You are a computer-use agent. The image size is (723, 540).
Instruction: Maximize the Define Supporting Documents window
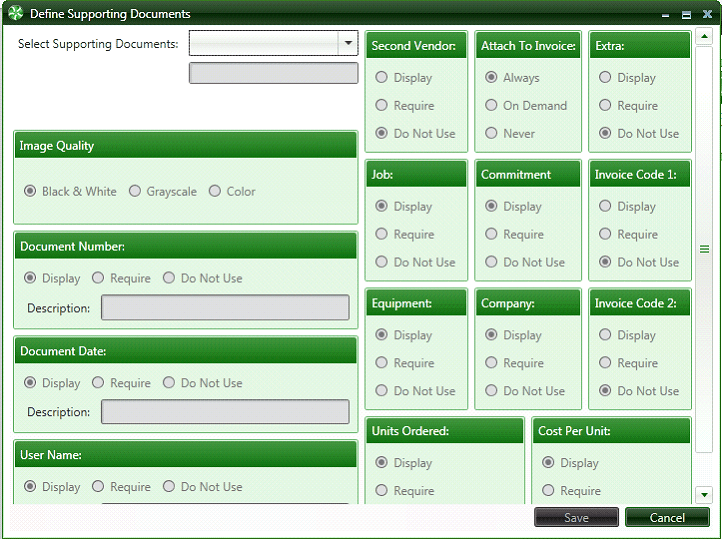tap(686, 15)
